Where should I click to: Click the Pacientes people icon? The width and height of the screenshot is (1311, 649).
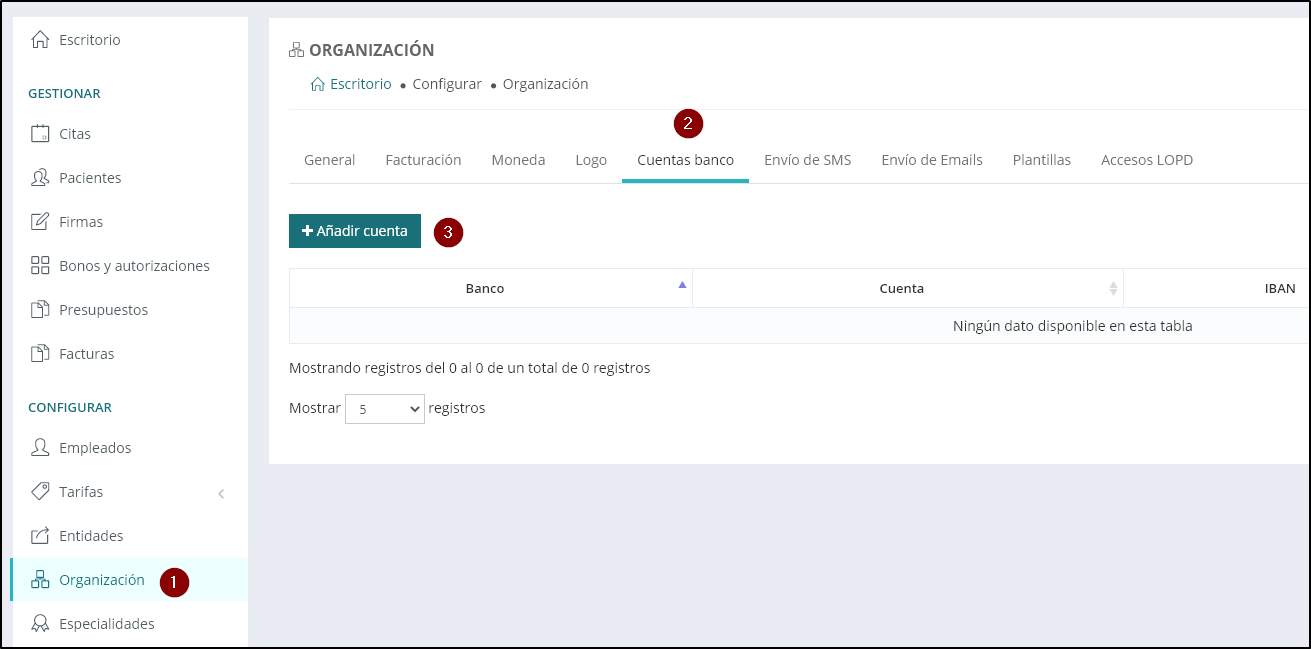(x=40, y=178)
